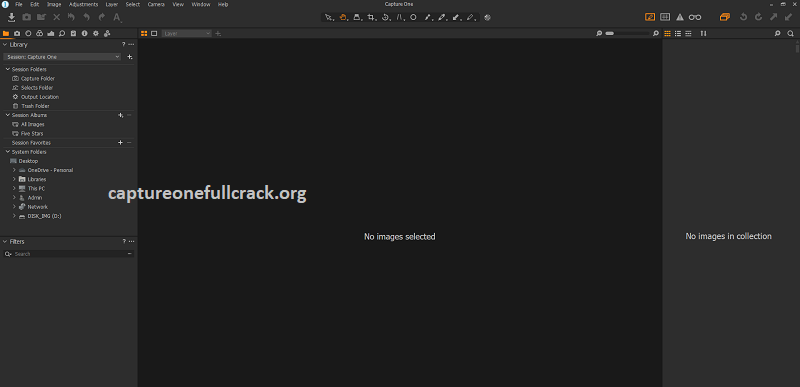Open the Adjustments clipboard tool tab
The image size is (800, 387).
(x=73, y=34)
